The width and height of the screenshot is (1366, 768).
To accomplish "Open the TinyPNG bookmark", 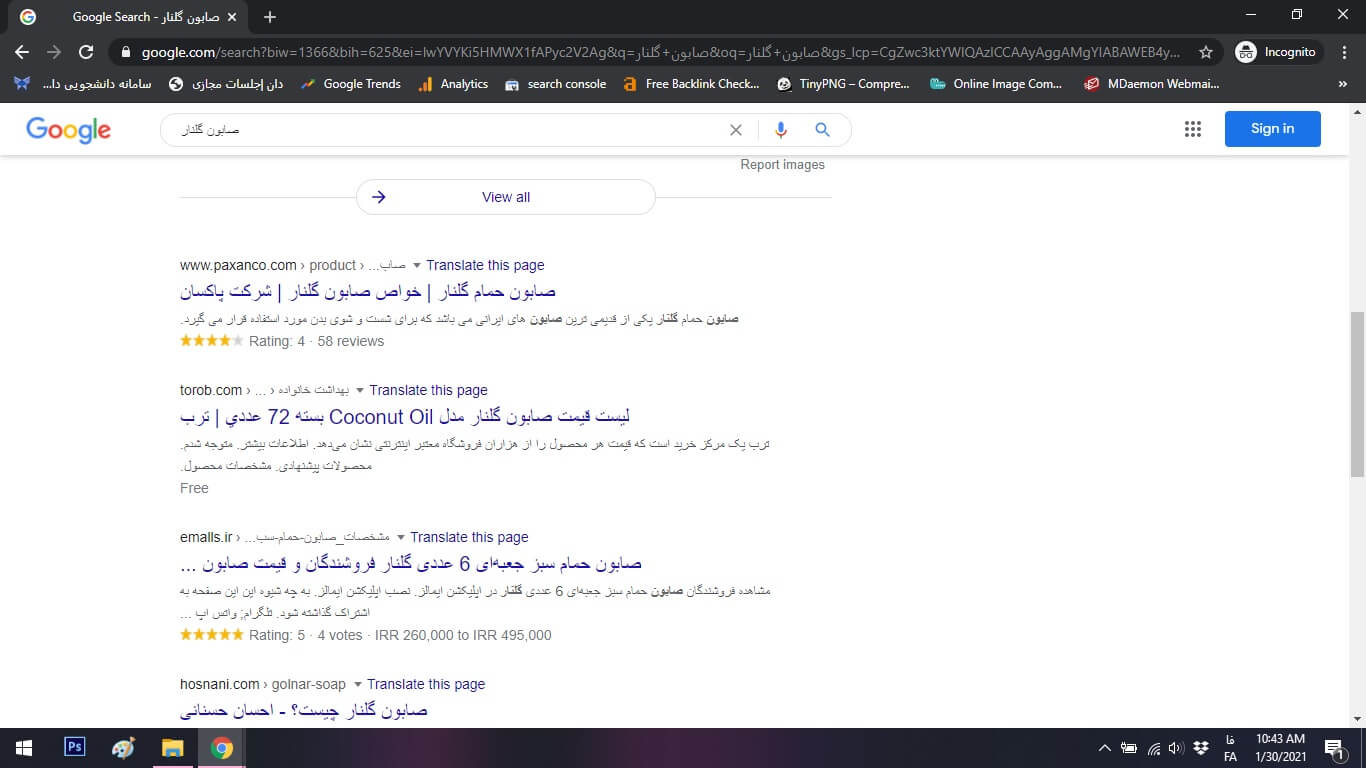I will click(843, 84).
